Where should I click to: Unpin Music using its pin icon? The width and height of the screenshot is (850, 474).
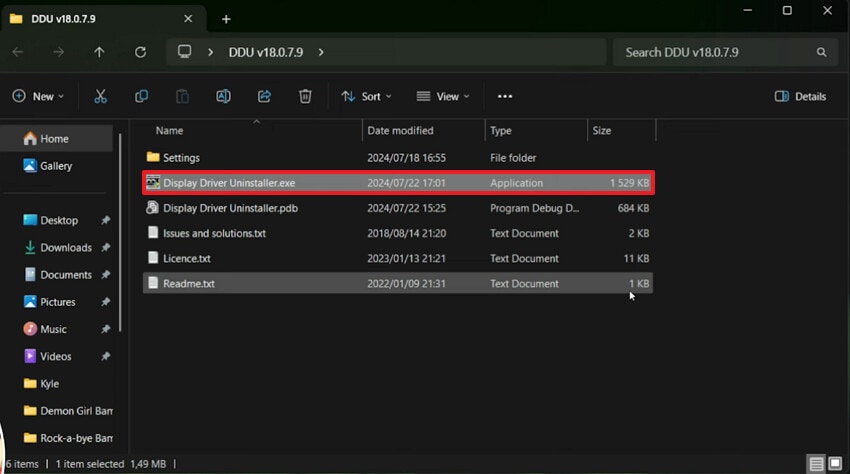point(106,329)
